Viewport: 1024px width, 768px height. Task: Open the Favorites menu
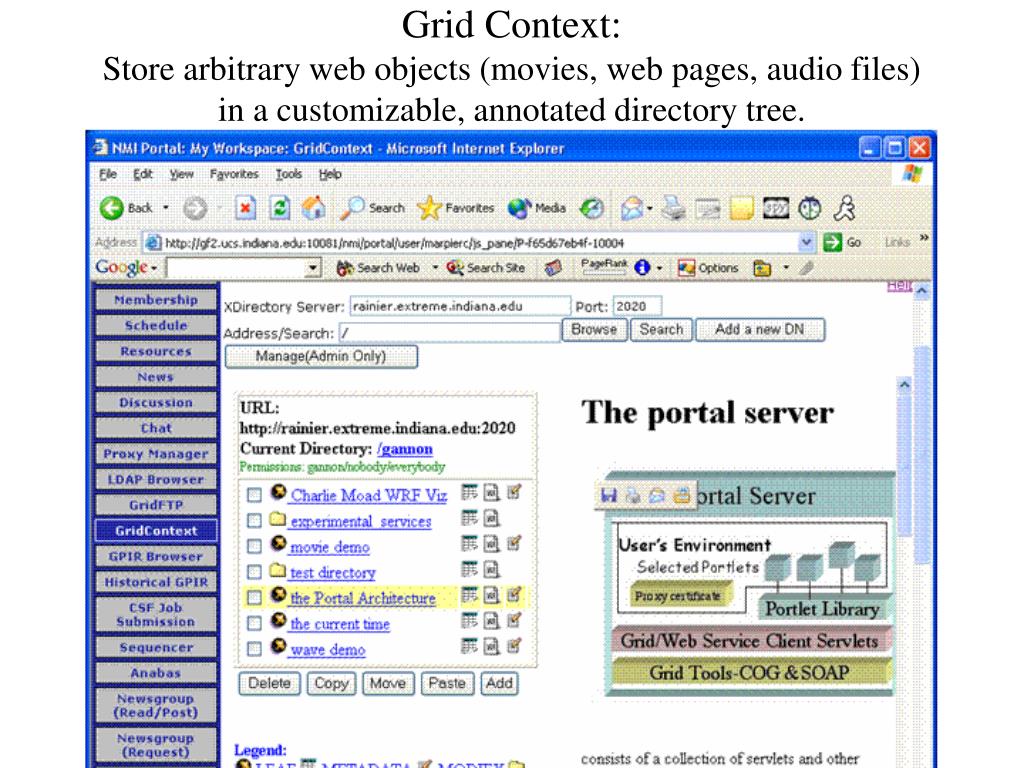234,174
